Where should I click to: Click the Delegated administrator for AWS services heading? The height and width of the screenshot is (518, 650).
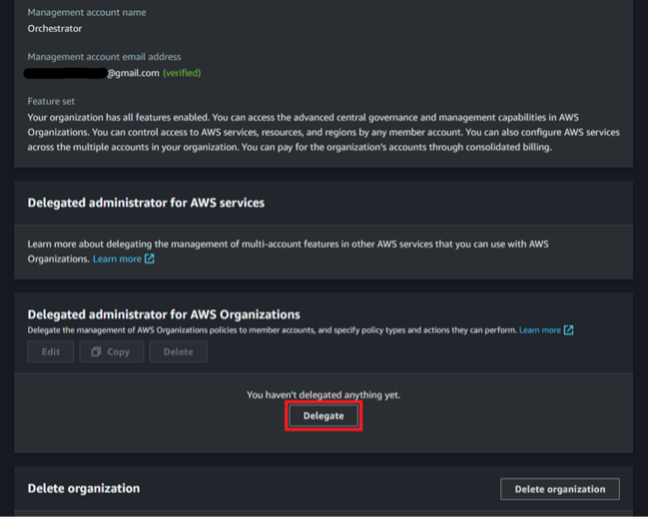point(146,203)
